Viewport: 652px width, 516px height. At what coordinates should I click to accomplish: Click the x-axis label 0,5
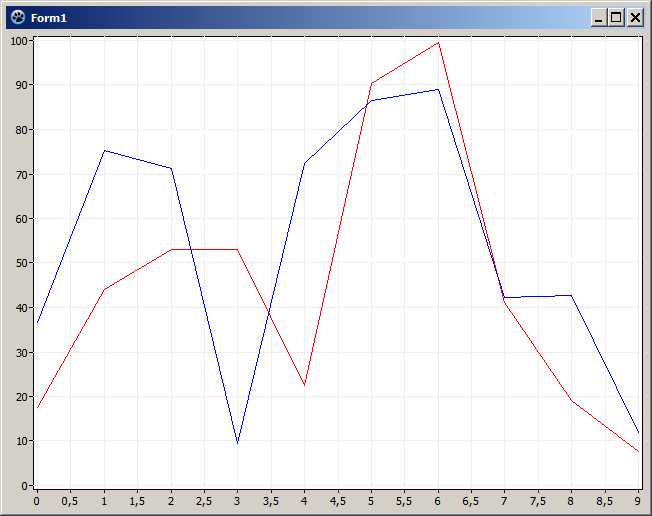tap(69, 501)
